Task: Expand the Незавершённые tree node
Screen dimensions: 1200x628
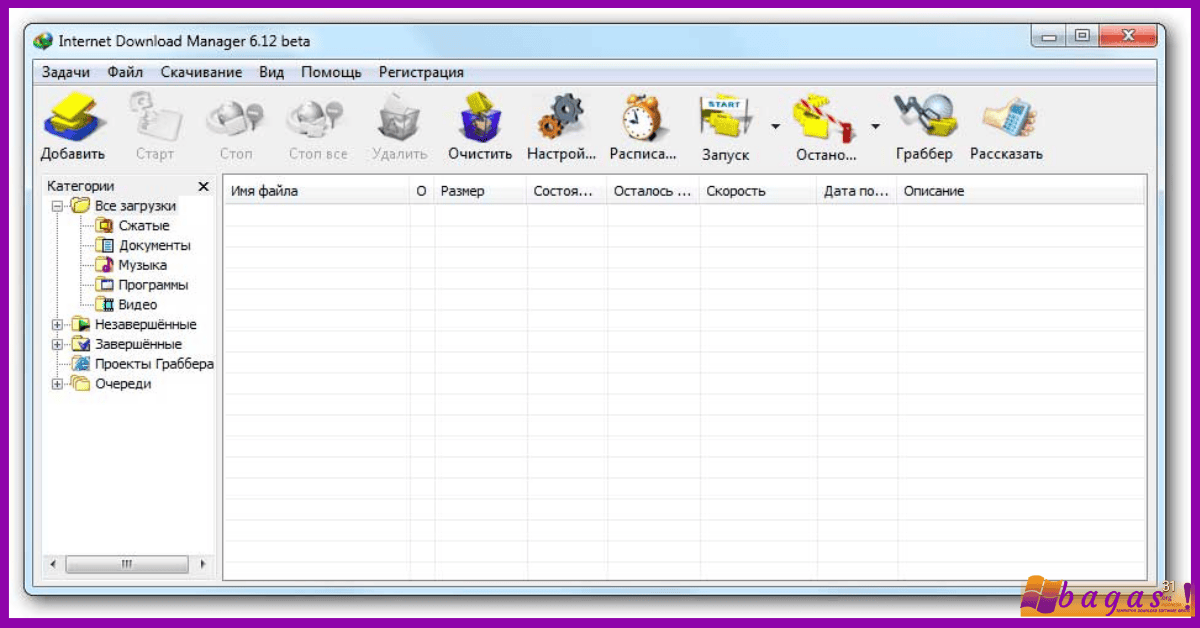Action: tap(58, 324)
